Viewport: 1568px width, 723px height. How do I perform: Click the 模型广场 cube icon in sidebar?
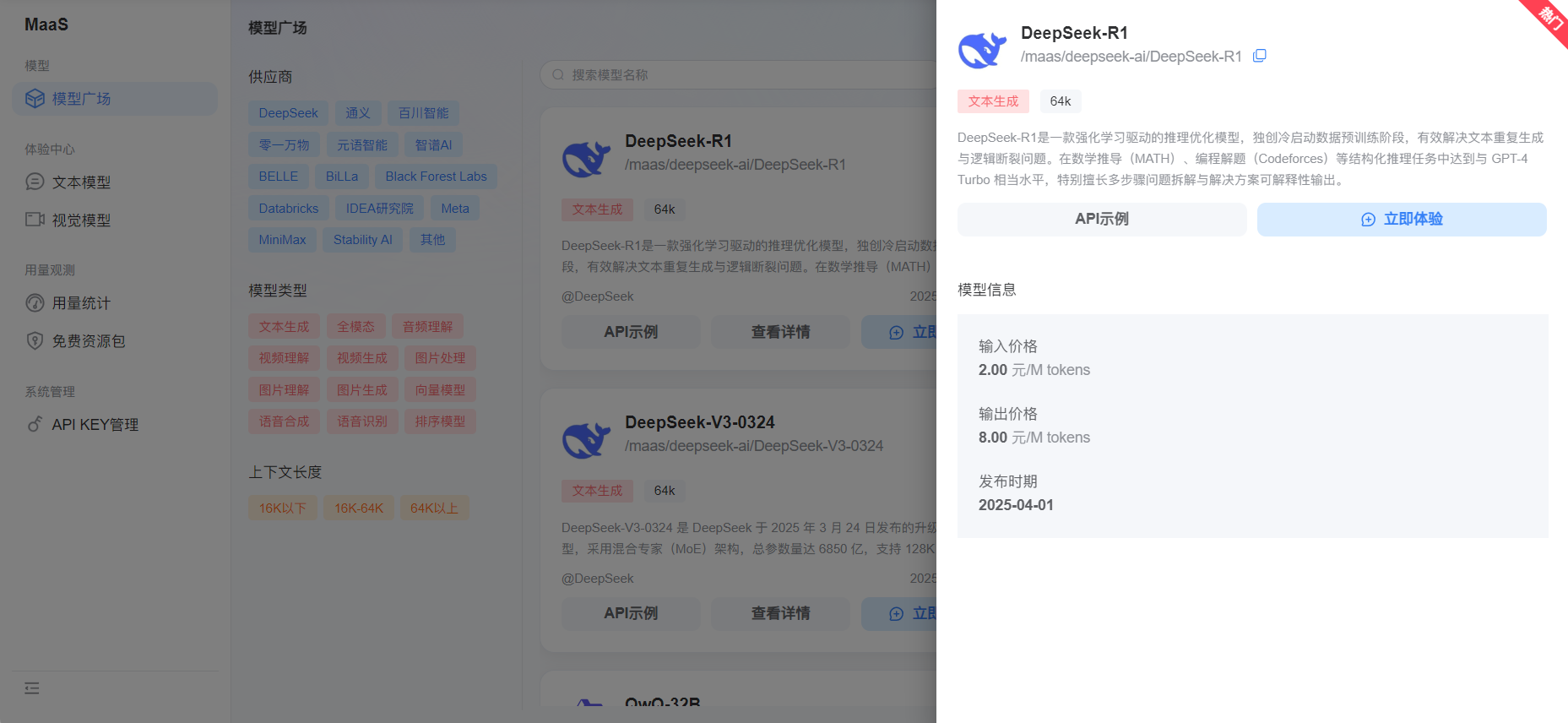pos(35,99)
